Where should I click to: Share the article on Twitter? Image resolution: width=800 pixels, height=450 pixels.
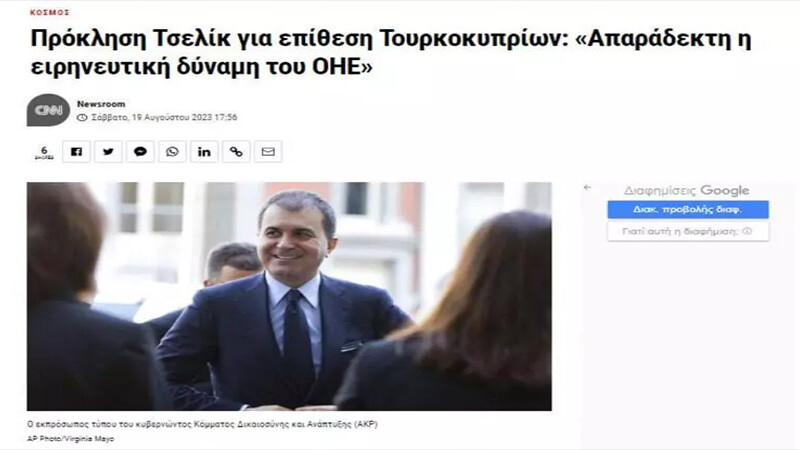tap(108, 152)
